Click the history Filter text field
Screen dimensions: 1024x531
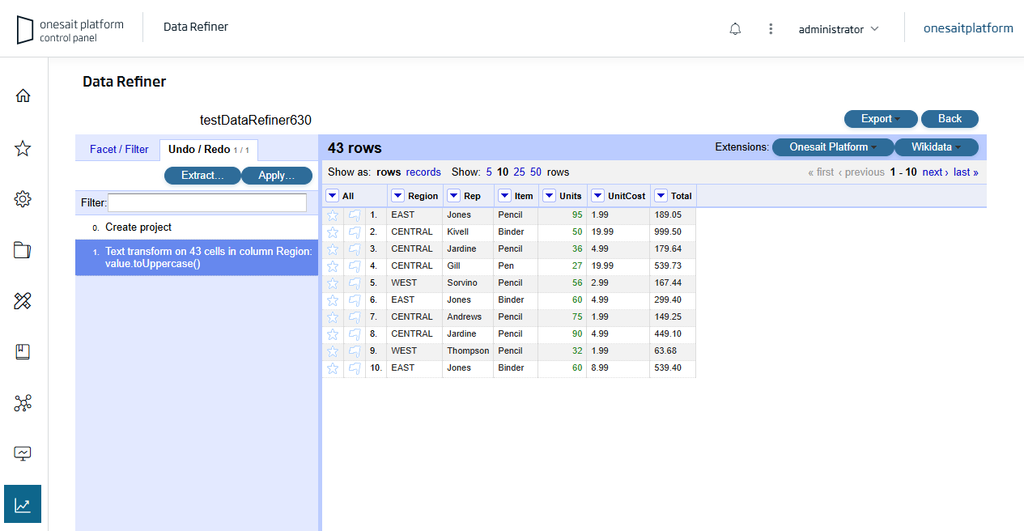coord(207,203)
